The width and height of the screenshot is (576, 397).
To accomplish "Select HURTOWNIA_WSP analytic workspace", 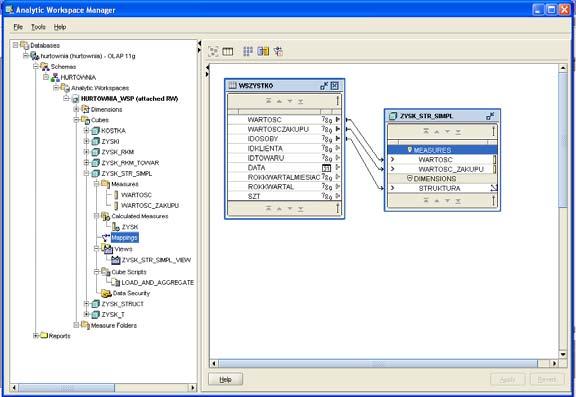I will (x=129, y=98).
